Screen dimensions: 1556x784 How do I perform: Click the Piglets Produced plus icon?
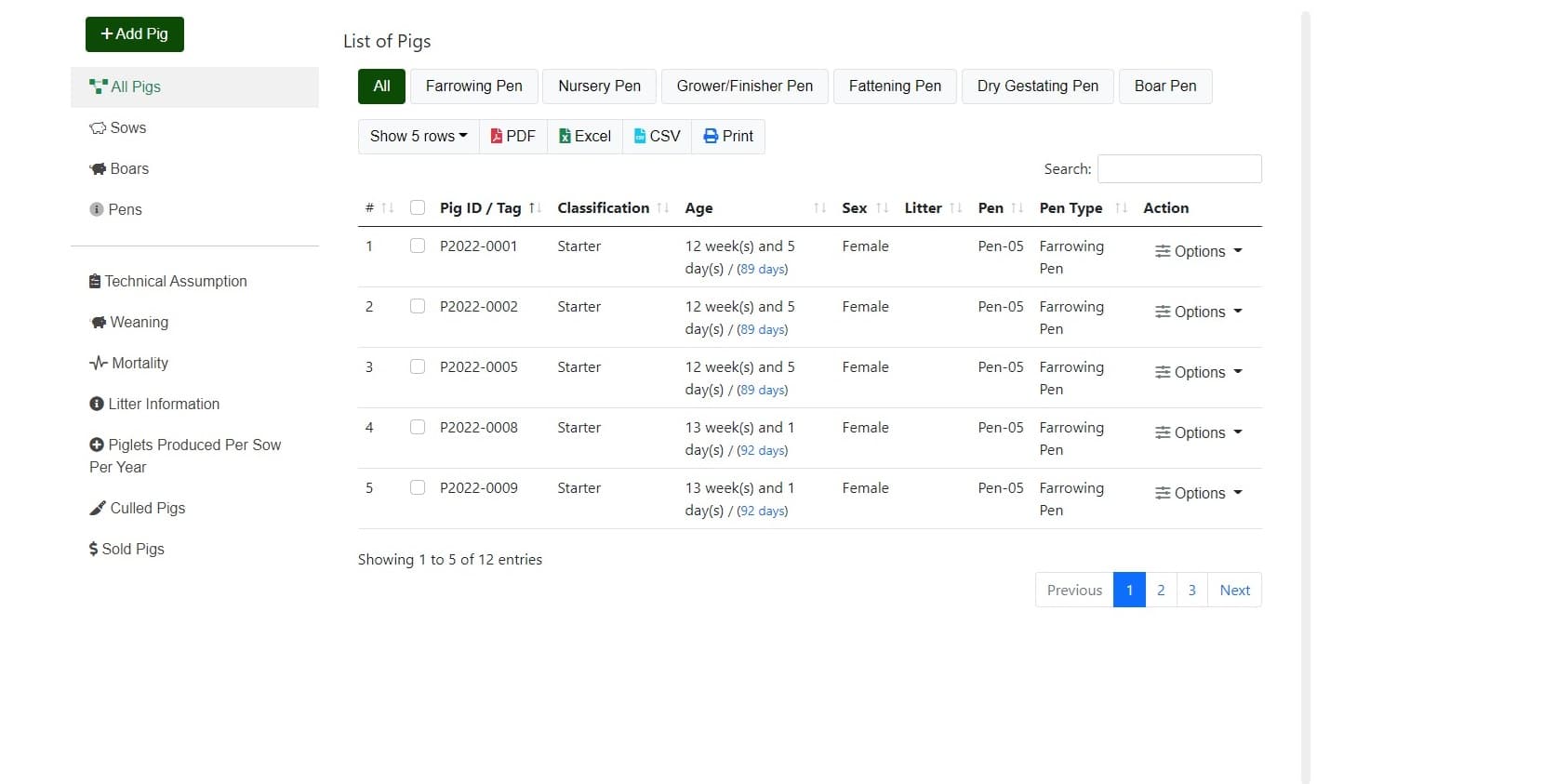coord(97,445)
